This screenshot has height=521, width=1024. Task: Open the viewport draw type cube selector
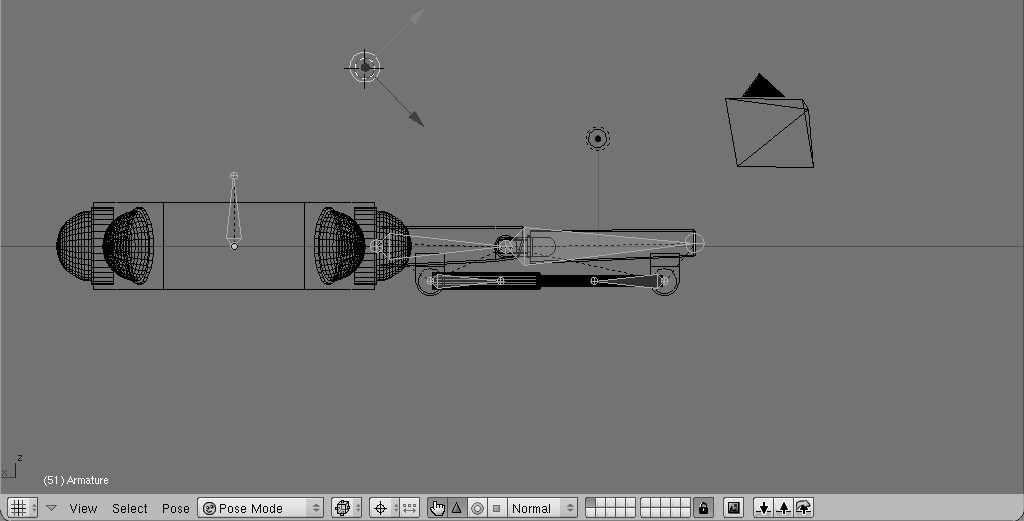346,508
